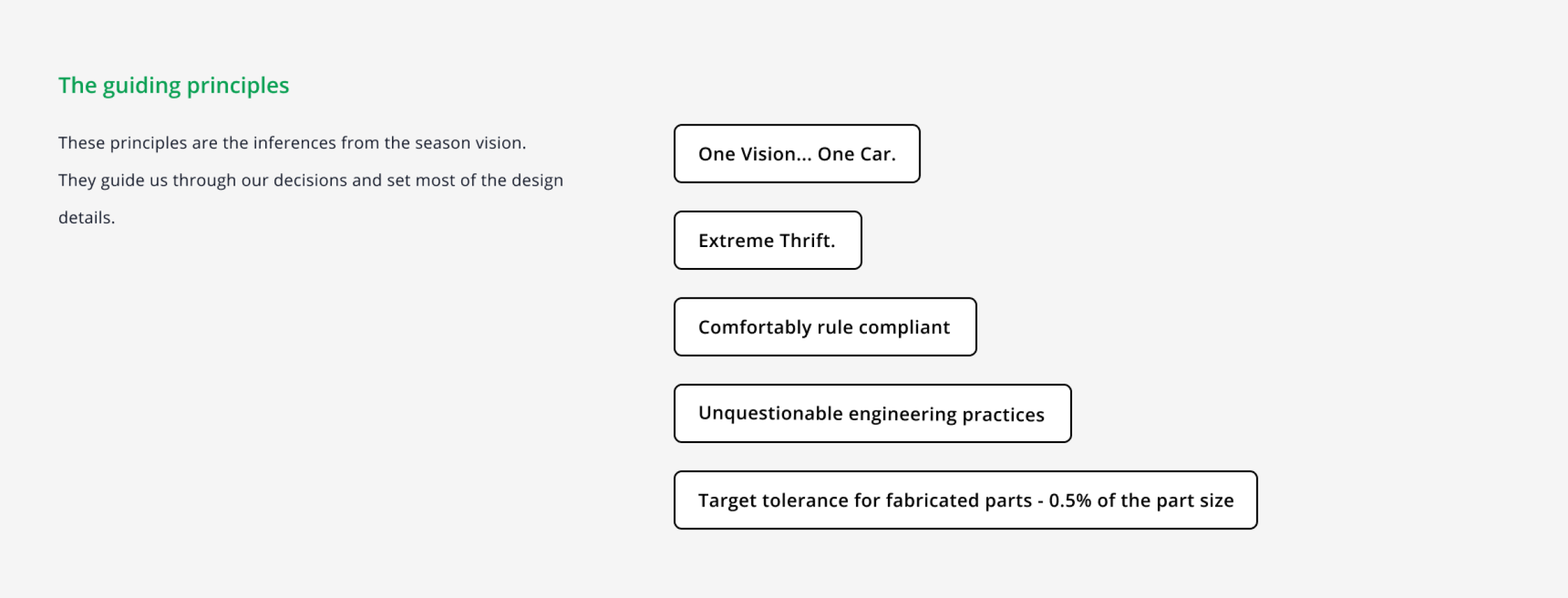Select the "Target tolerance for fabricated parts" box

(x=965, y=501)
